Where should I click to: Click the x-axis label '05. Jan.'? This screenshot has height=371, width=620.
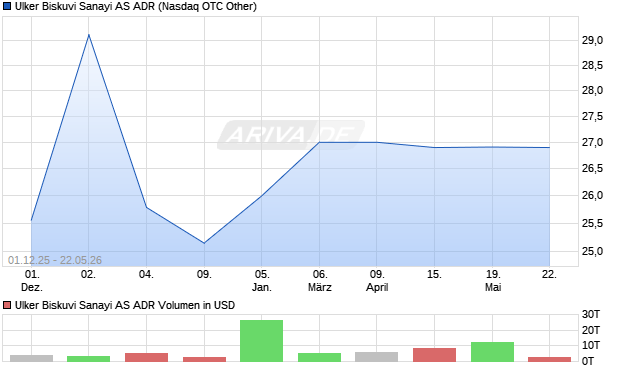point(262,280)
